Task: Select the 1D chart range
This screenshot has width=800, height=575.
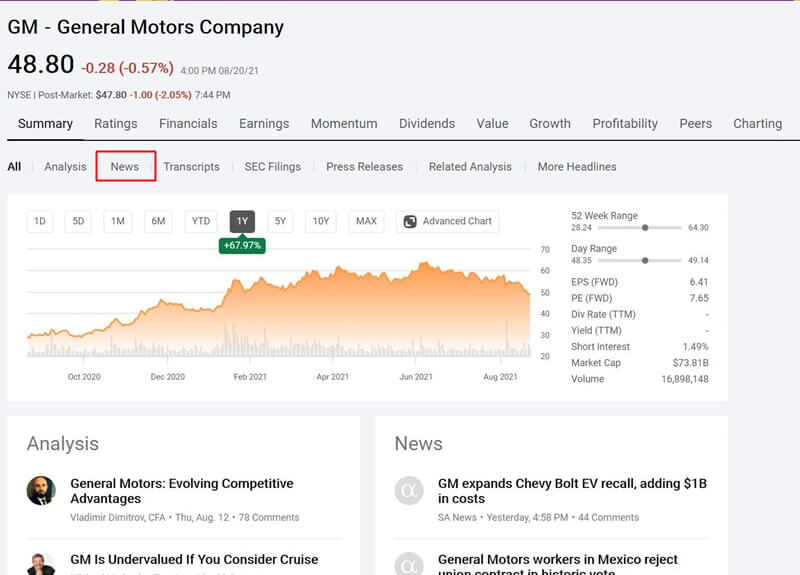Action: point(40,221)
